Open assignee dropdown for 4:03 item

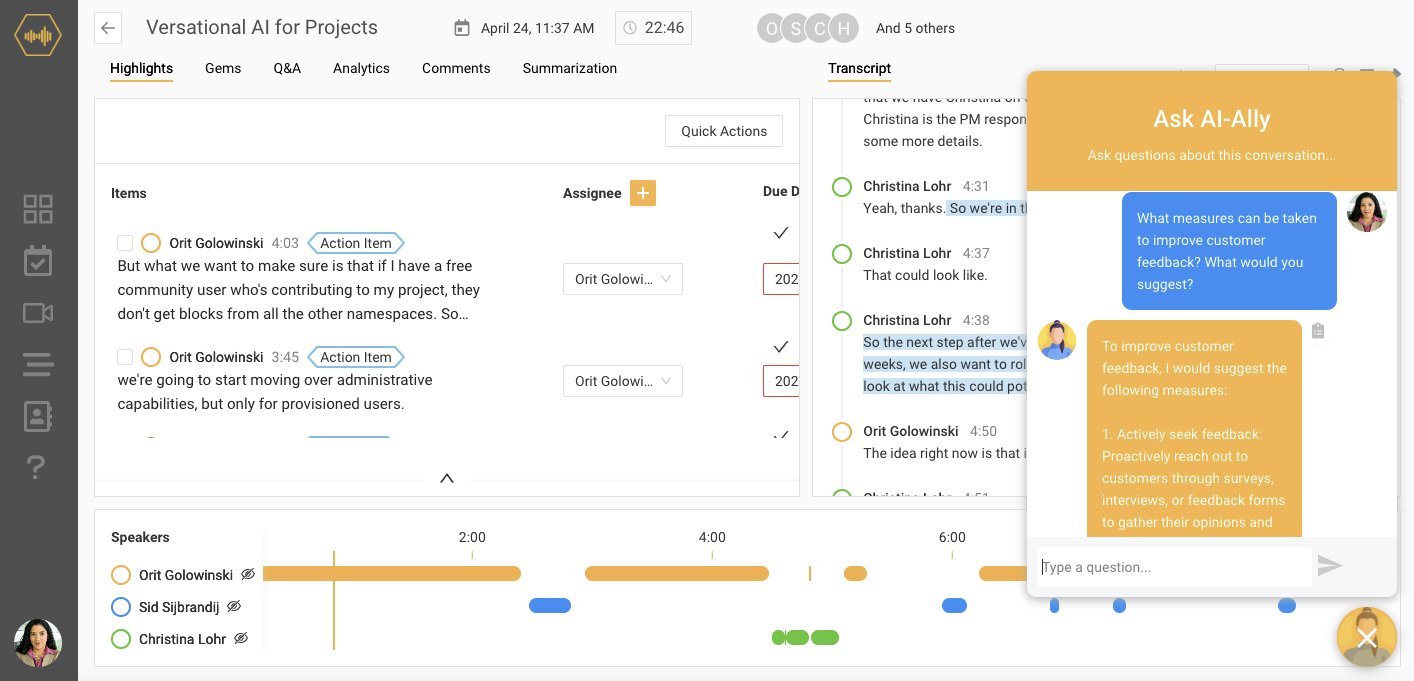622,279
